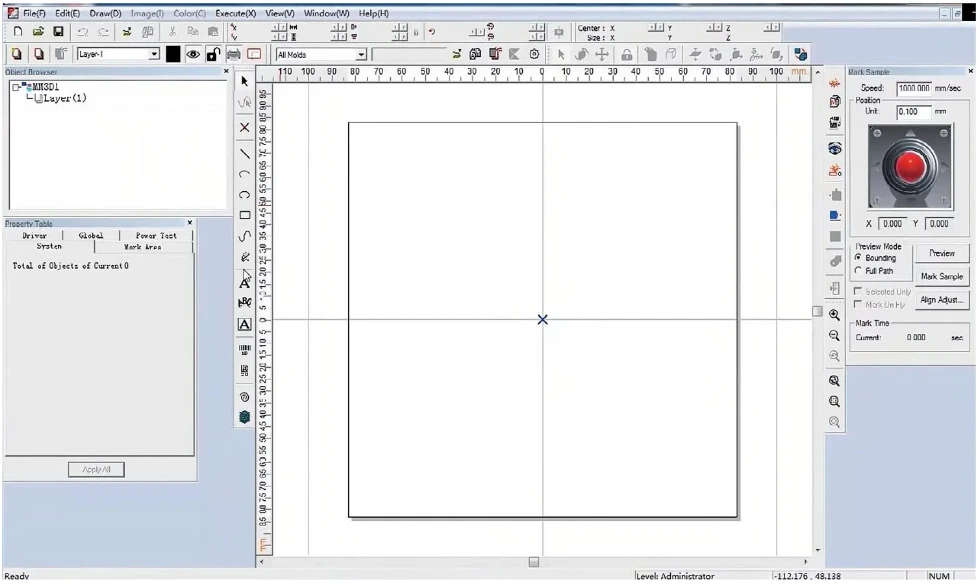The height and width of the screenshot is (587, 979).
Task: Open the Execute menu
Action: click(235, 13)
